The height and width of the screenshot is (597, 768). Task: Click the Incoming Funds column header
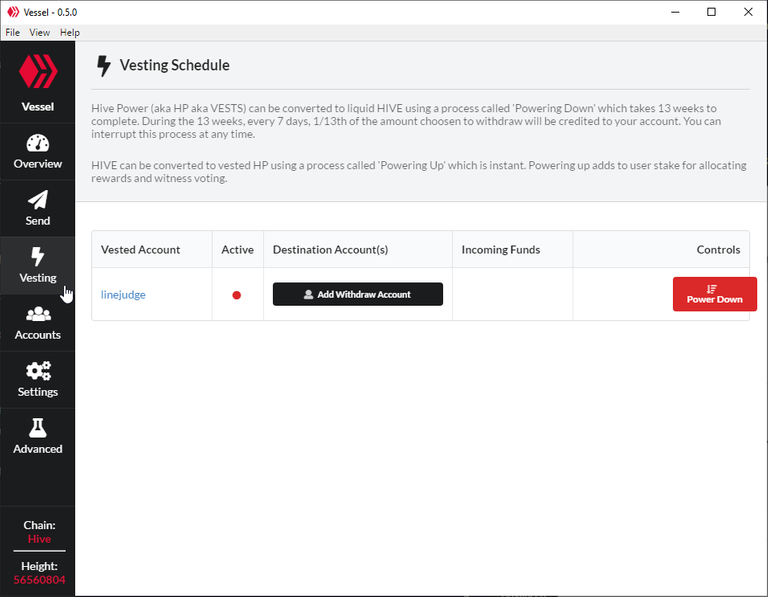[501, 249]
